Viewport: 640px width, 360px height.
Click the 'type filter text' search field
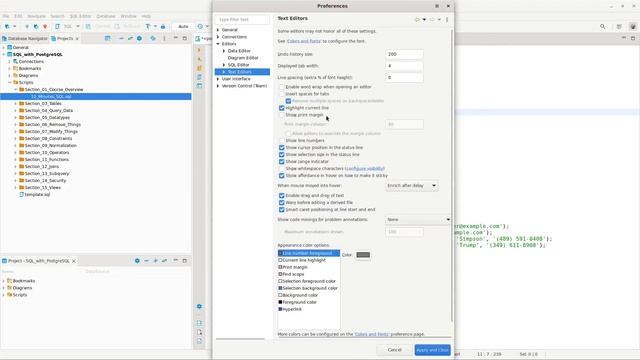pyautogui.click(x=242, y=19)
